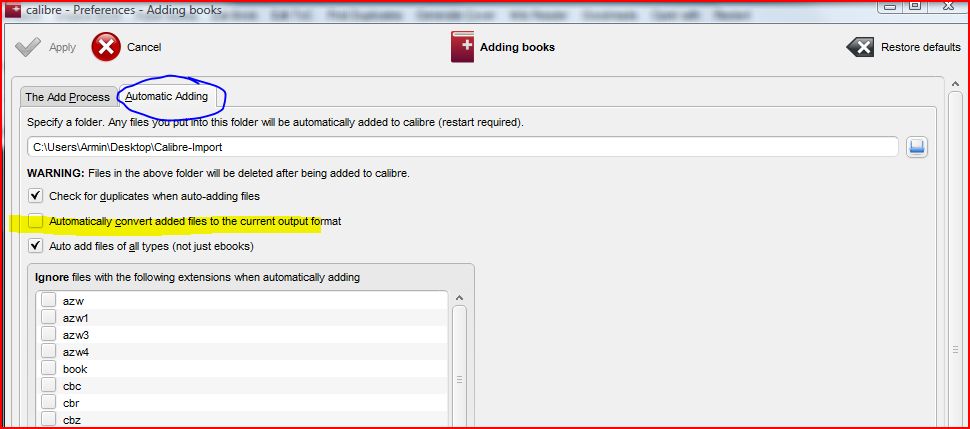Viewport: 970px width, 429px height.
Task: Click extension list scroll-up arrow
Action: click(459, 298)
